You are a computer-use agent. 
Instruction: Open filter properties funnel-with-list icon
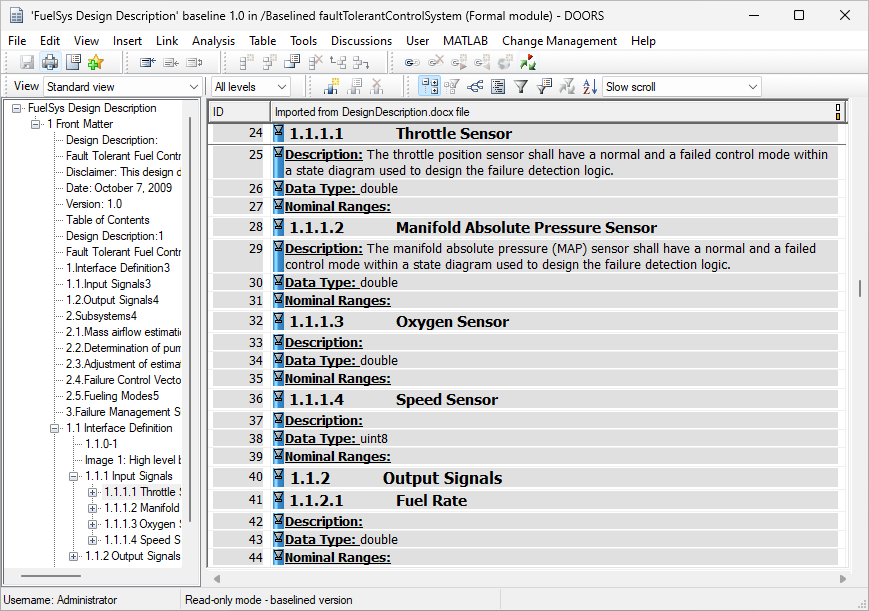544,86
